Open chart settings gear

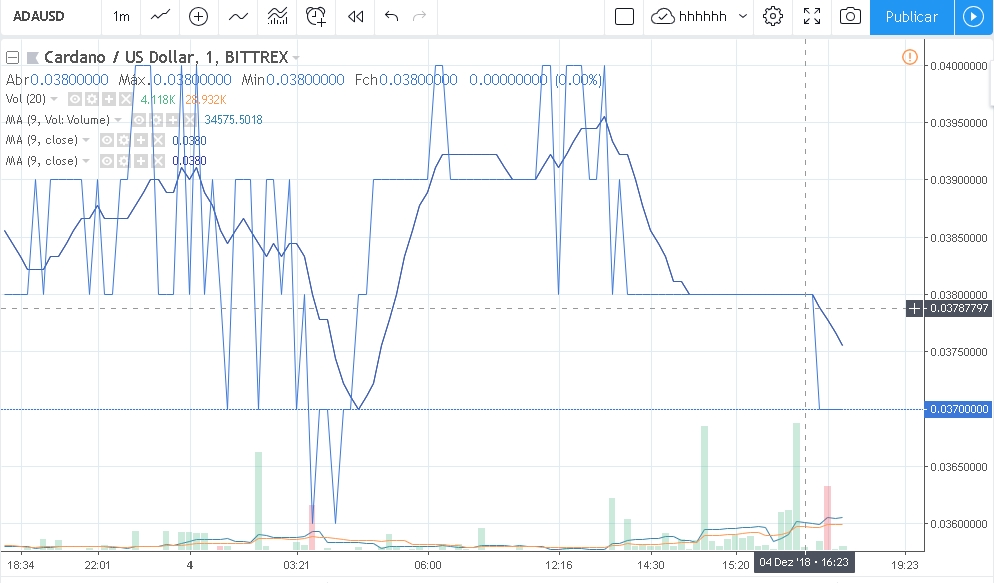772,16
